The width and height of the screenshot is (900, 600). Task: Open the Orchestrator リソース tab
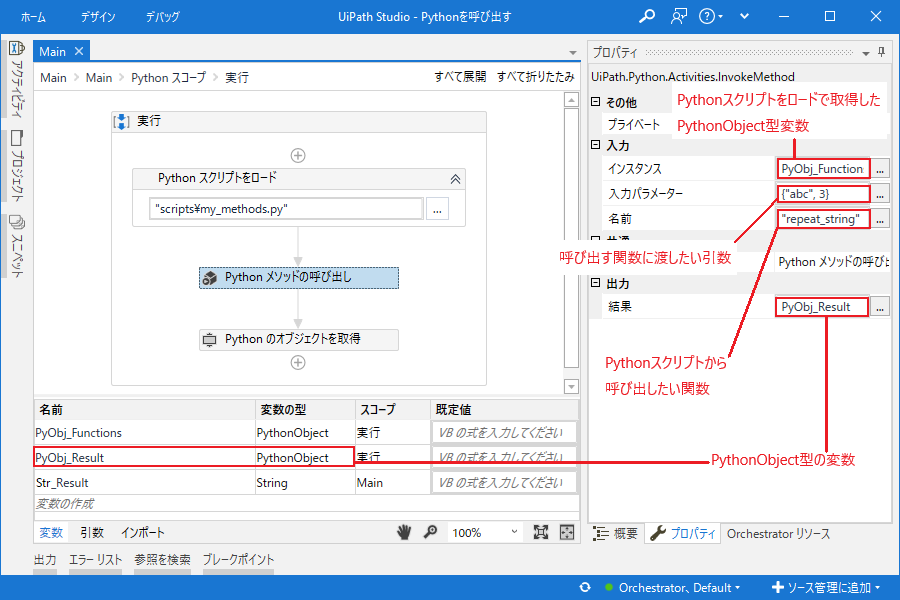[x=778, y=534]
